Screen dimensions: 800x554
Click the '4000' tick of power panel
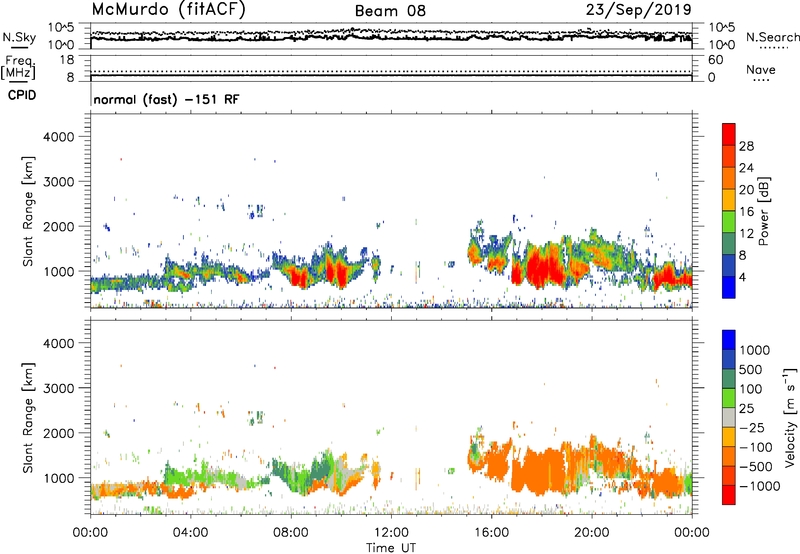click(59, 137)
